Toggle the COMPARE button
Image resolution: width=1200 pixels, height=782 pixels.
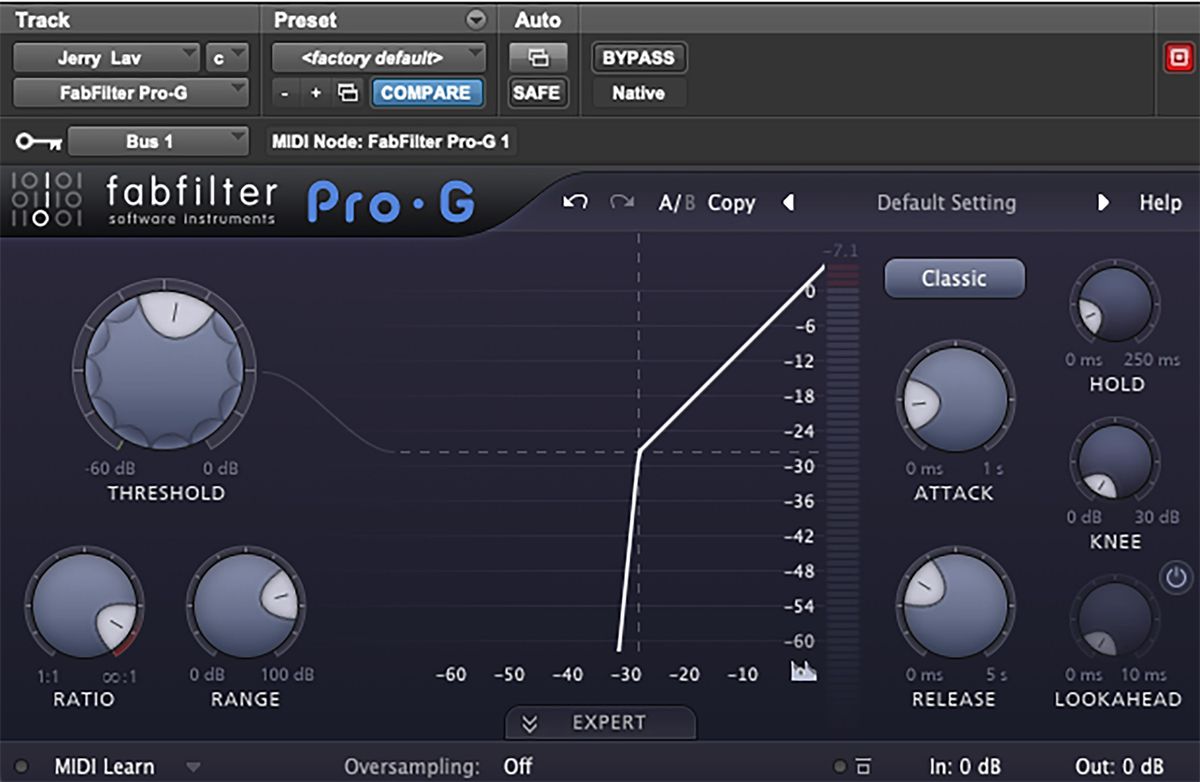pos(426,93)
